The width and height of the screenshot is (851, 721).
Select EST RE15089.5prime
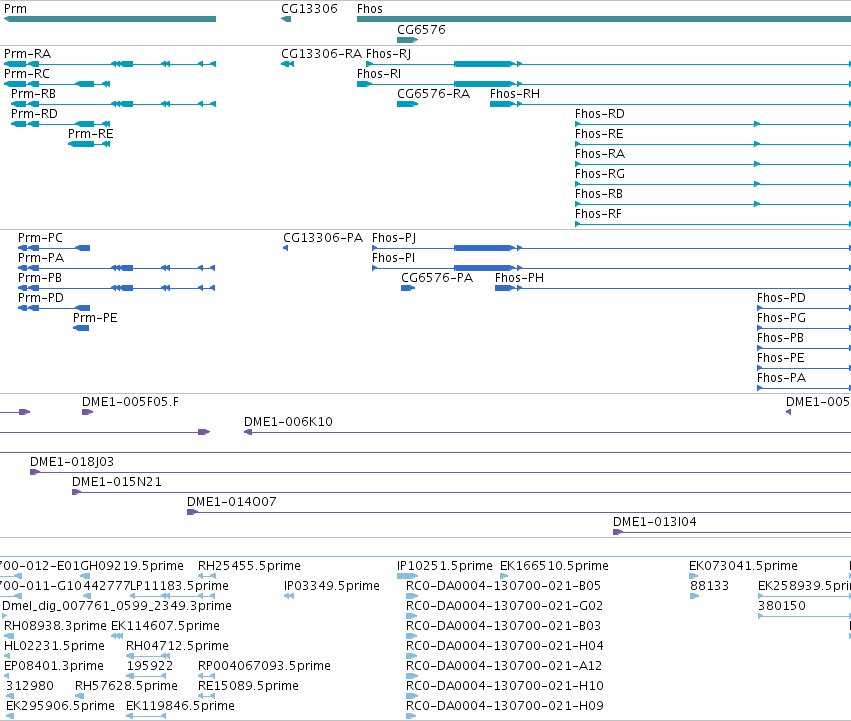(x=207, y=697)
